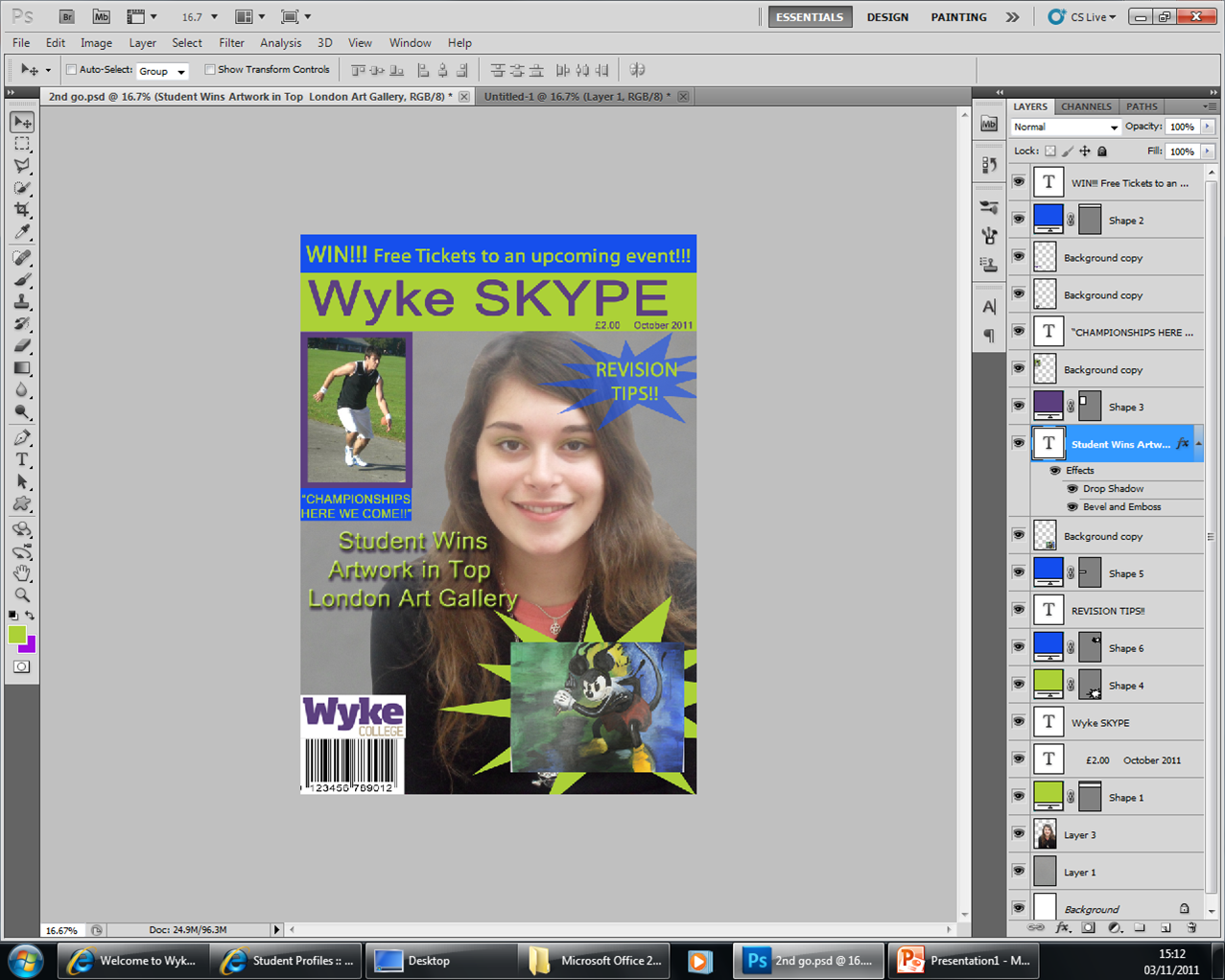Open the zoom level 16.7 dropdown
Image resolution: width=1225 pixels, height=980 pixels.
pos(214,17)
